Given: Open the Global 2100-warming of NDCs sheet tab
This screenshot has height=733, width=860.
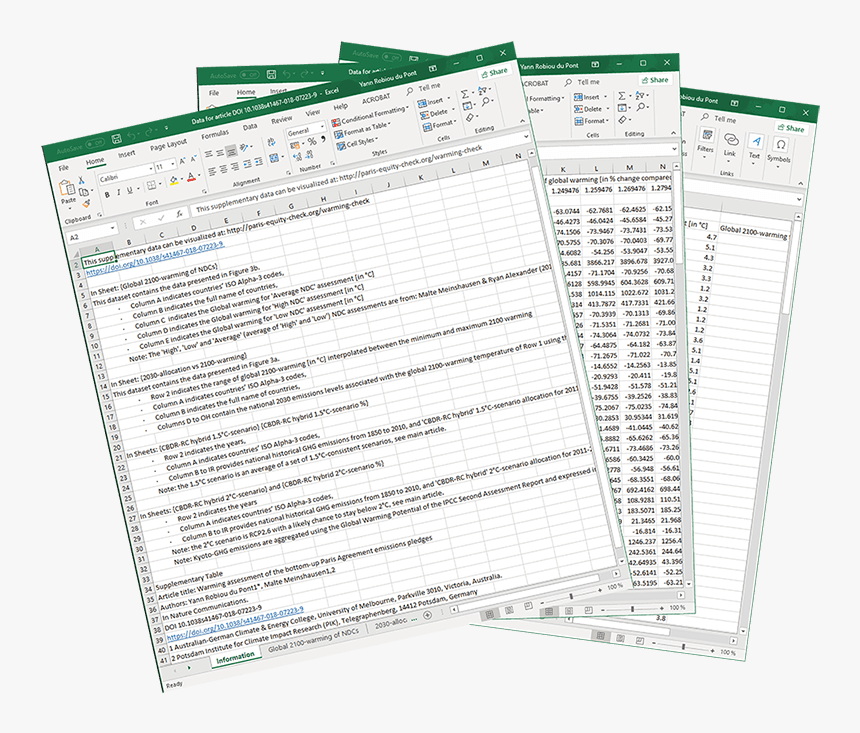Looking at the screenshot, I should [313, 640].
